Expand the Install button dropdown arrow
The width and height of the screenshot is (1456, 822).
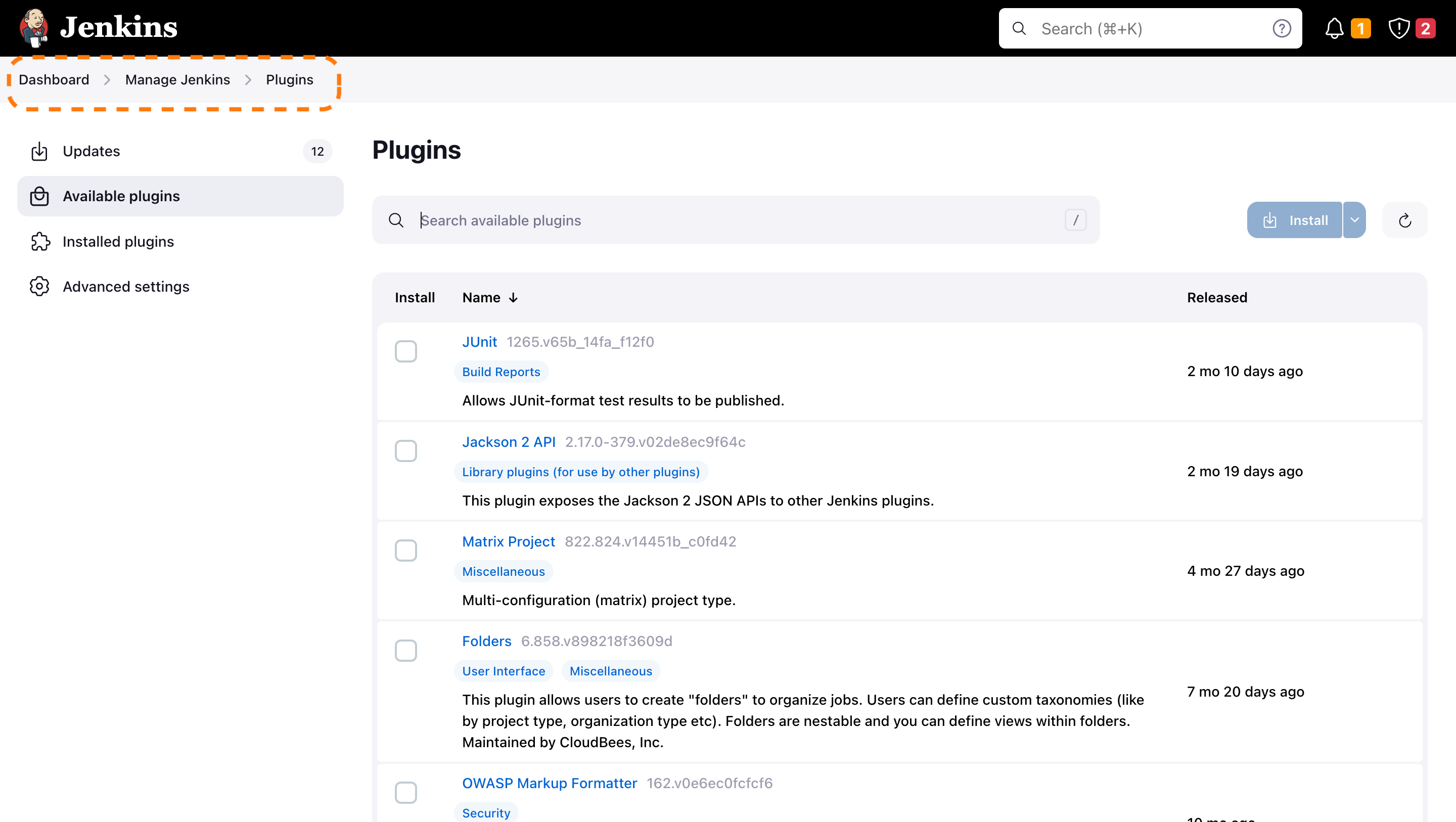coord(1354,220)
